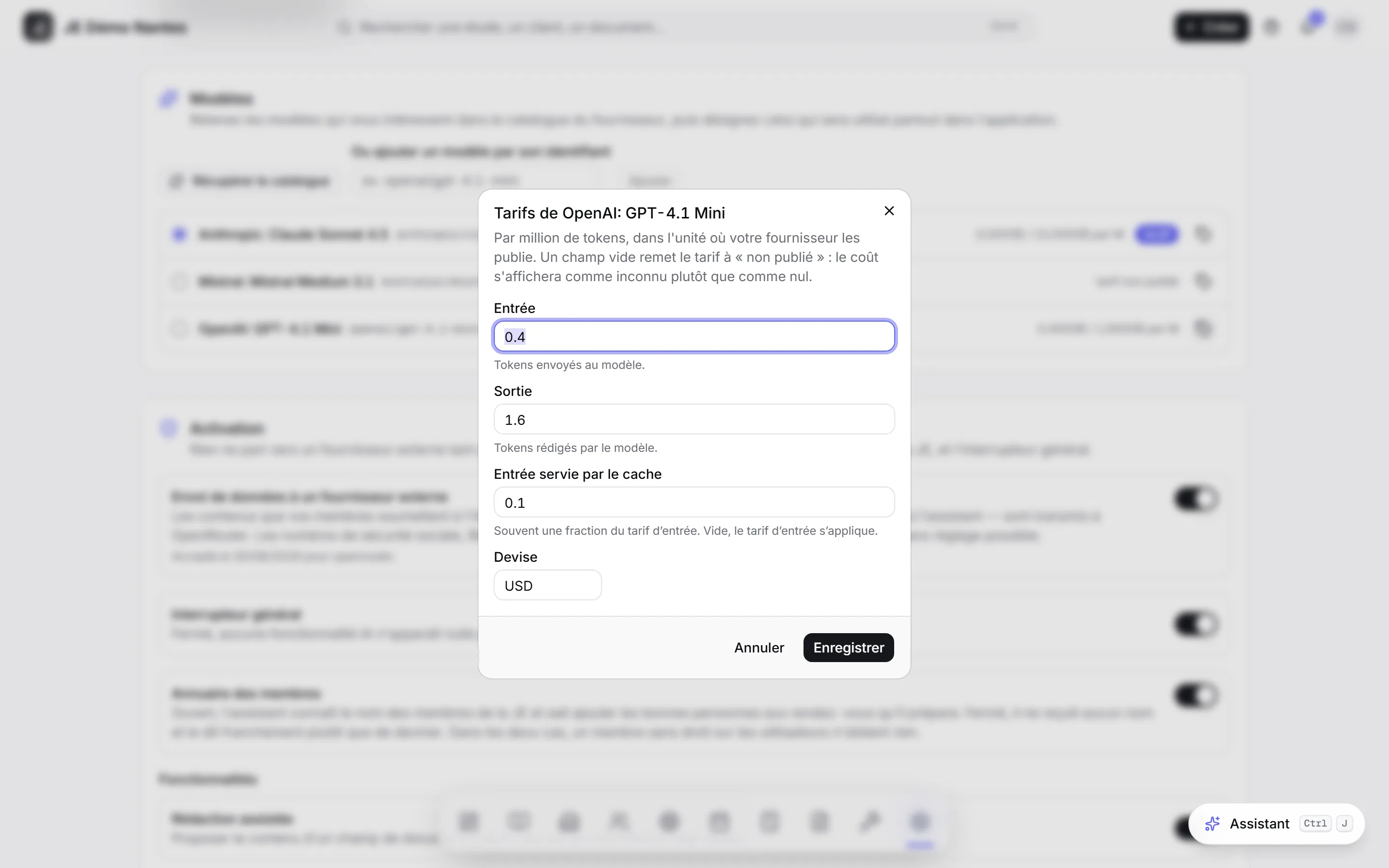Click the Devise currency field showing USD
Image resolution: width=1389 pixels, height=868 pixels.
[x=547, y=585]
